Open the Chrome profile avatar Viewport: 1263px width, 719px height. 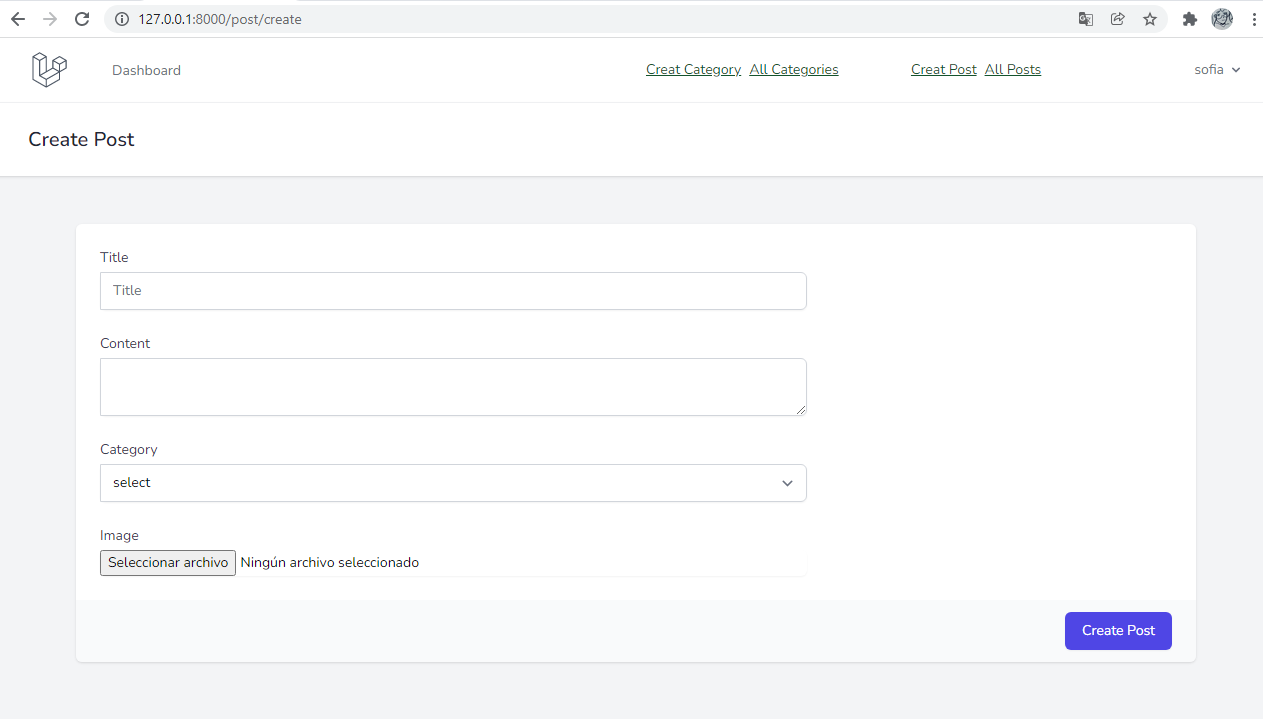1222,19
